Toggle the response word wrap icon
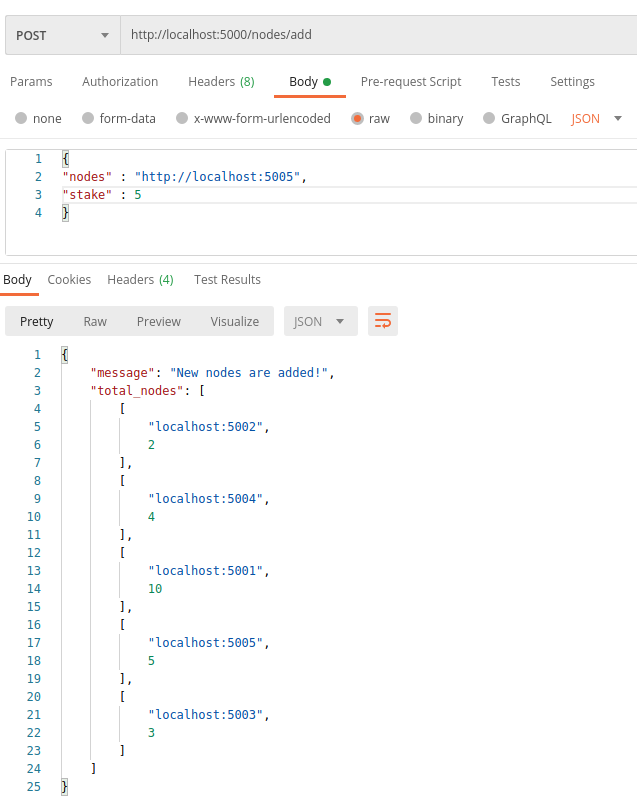This screenshot has width=637, height=805. [x=382, y=321]
